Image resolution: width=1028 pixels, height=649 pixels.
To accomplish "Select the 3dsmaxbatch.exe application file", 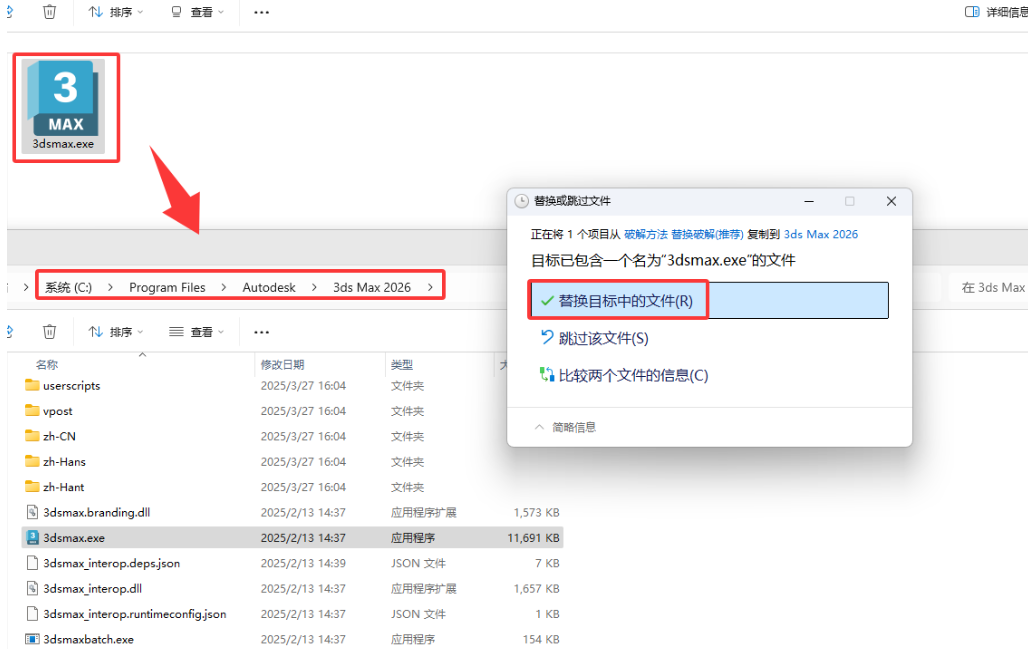I will pyautogui.click(x=88, y=639).
